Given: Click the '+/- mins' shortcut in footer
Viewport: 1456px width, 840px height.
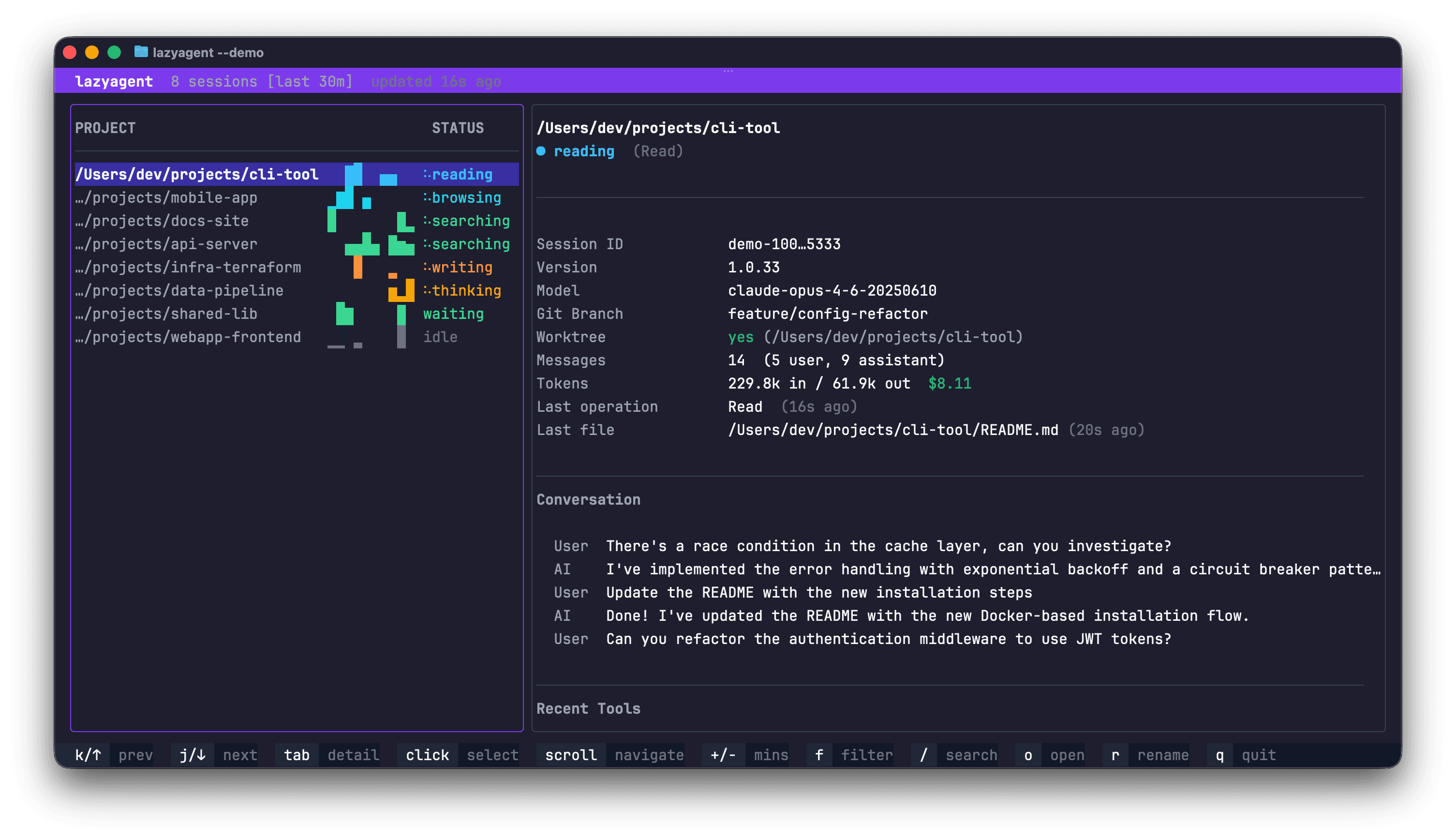Looking at the screenshot, I should tap(745, 755).
